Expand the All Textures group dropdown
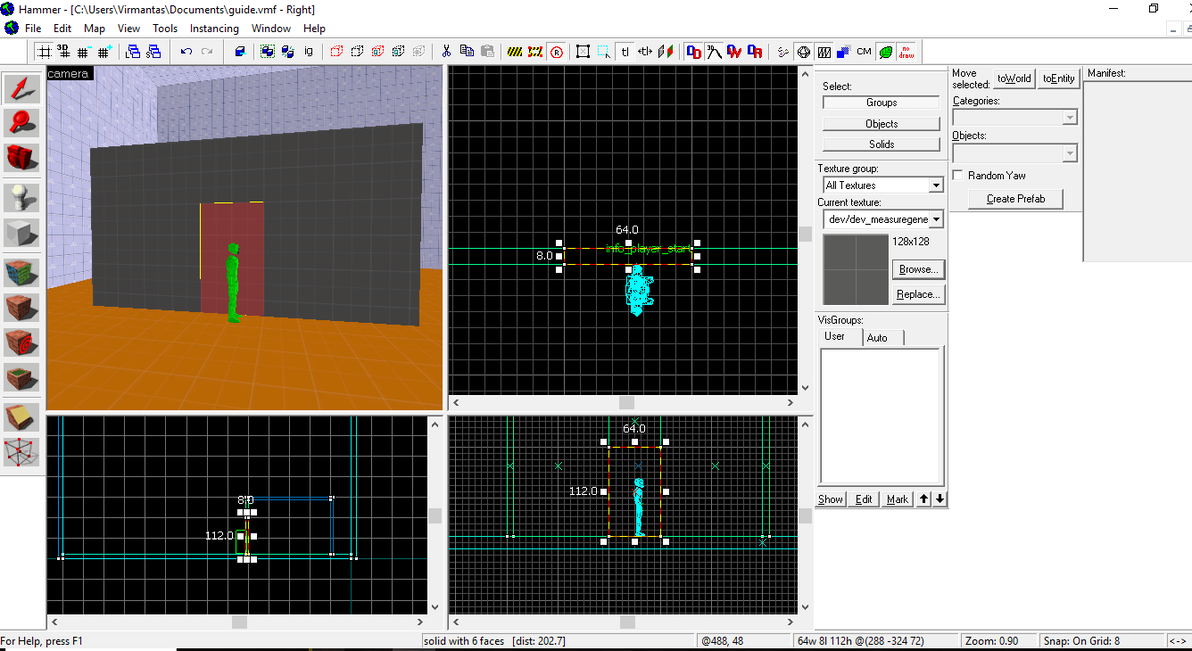The height and width of the screenshot is (651, 1192). [936, 186]
